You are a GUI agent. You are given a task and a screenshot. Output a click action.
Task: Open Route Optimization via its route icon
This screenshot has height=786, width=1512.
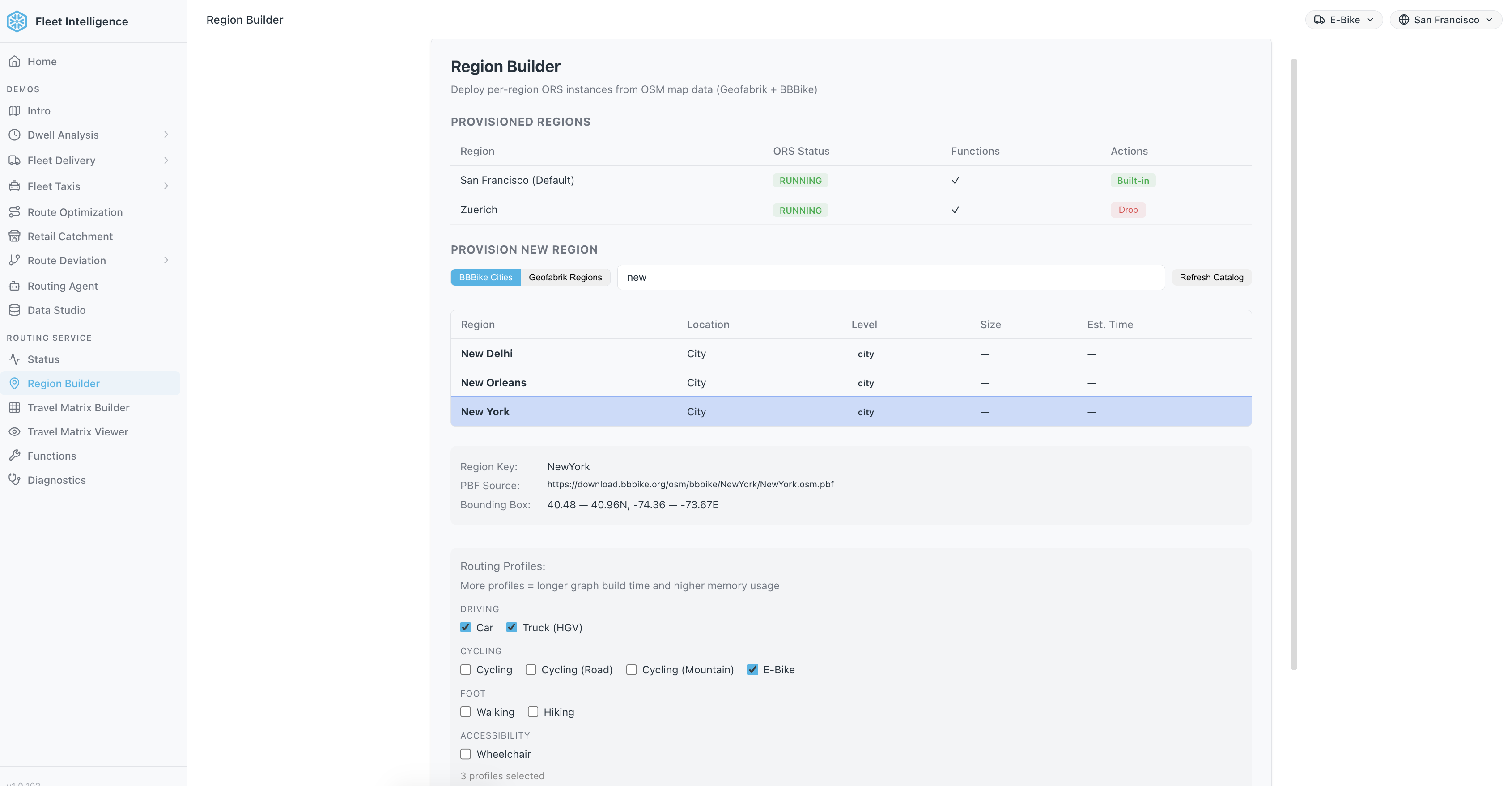coord(15,212)
